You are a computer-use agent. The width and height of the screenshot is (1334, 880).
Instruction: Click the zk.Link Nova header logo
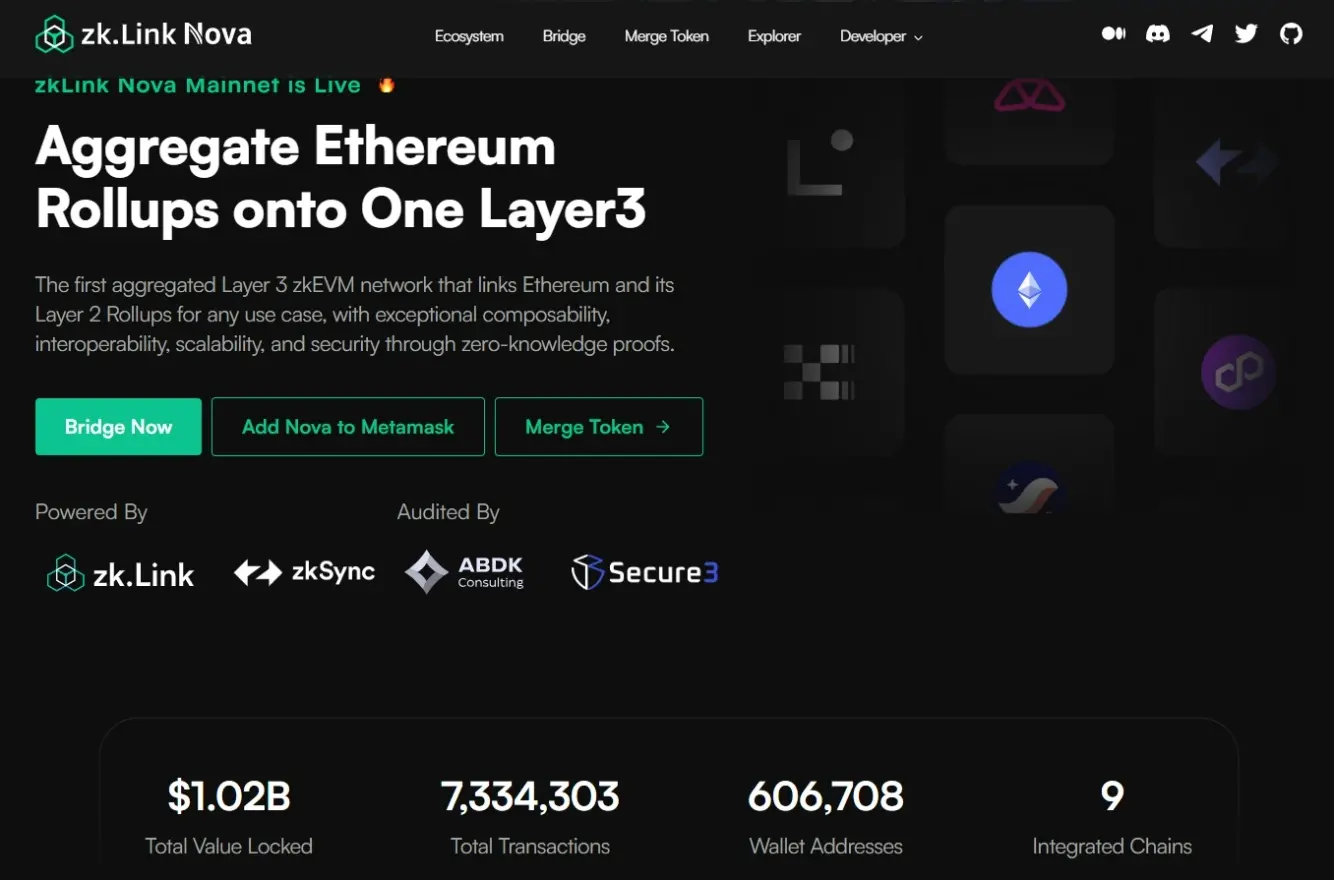(143, 35)
